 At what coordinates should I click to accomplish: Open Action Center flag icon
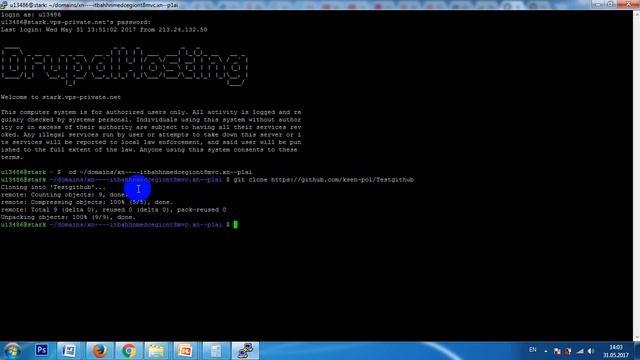click(x=557, y=351)
